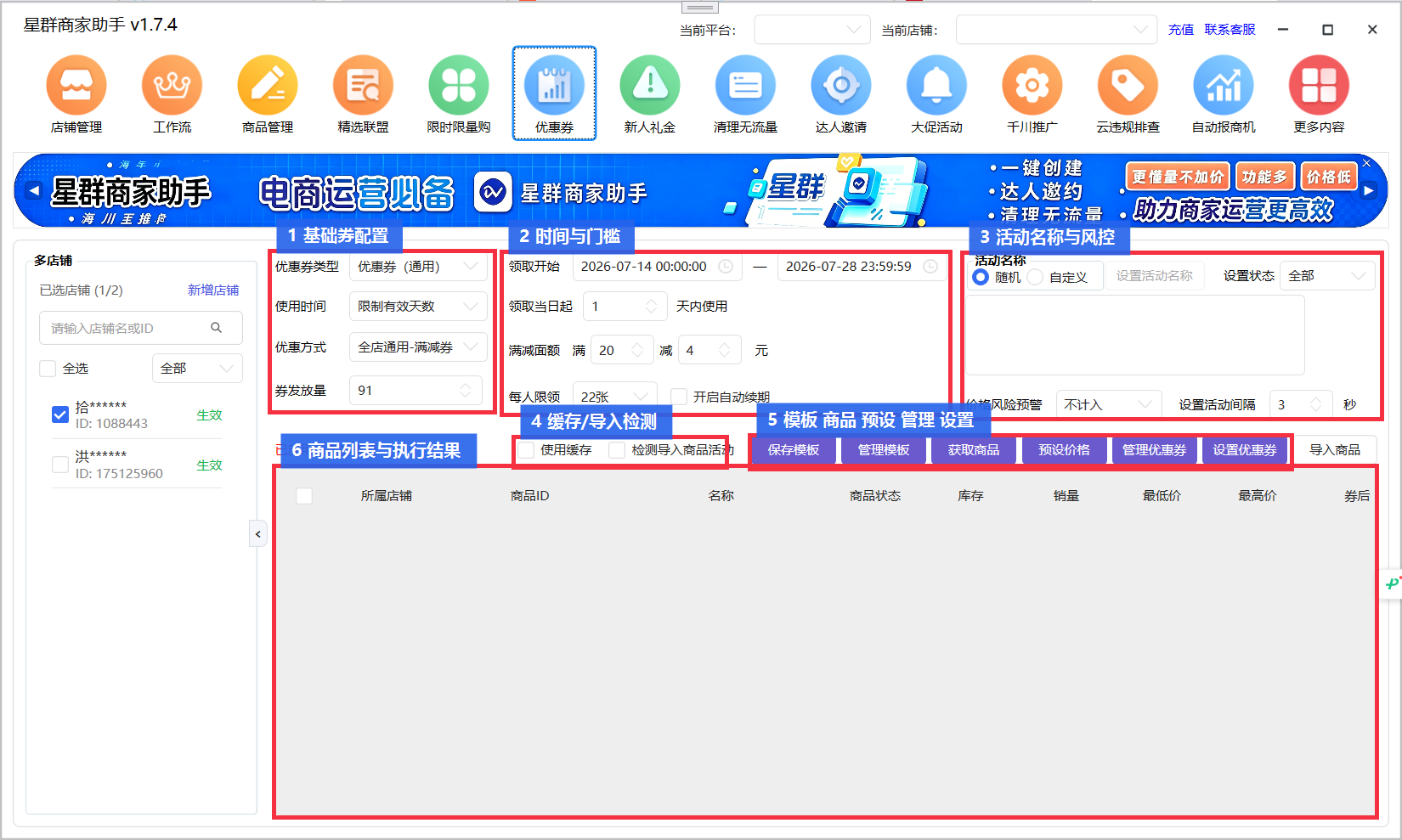
Task: Enable the 检测导入商品活动 checkbox
Action: coord(617,450)
